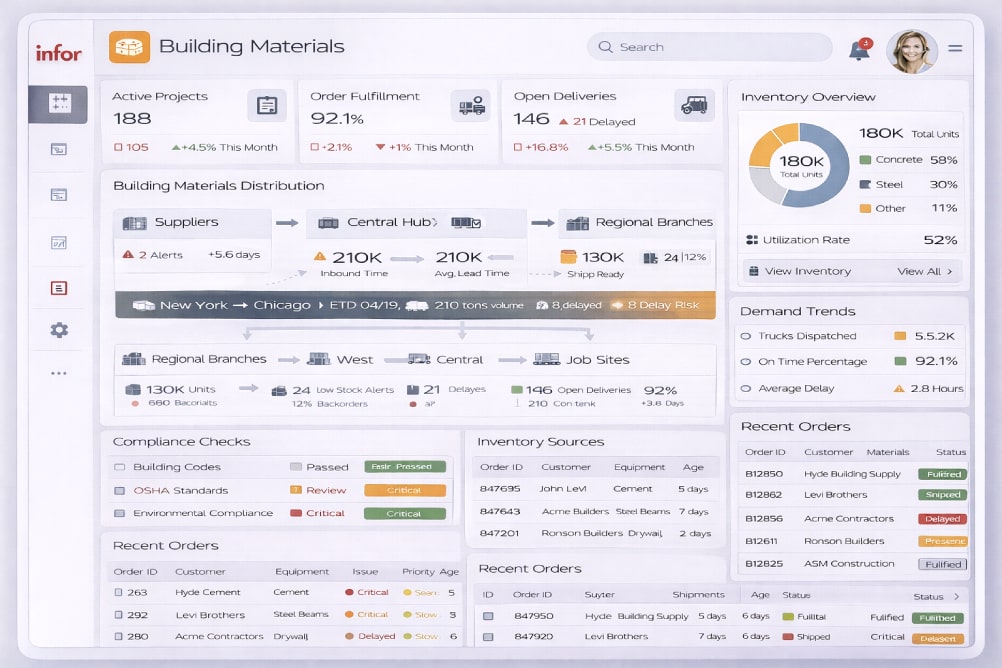Click into the Search field

(720, 47)
